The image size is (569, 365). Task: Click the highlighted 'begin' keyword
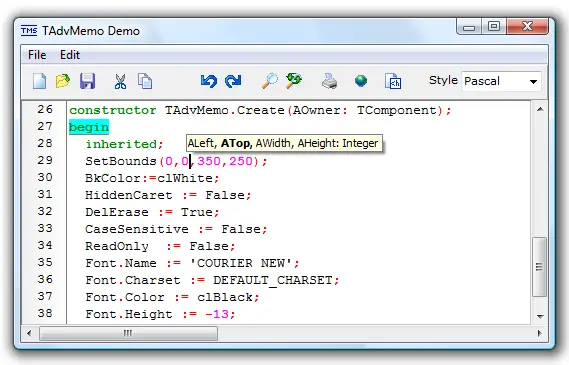(x=89, y=127)
